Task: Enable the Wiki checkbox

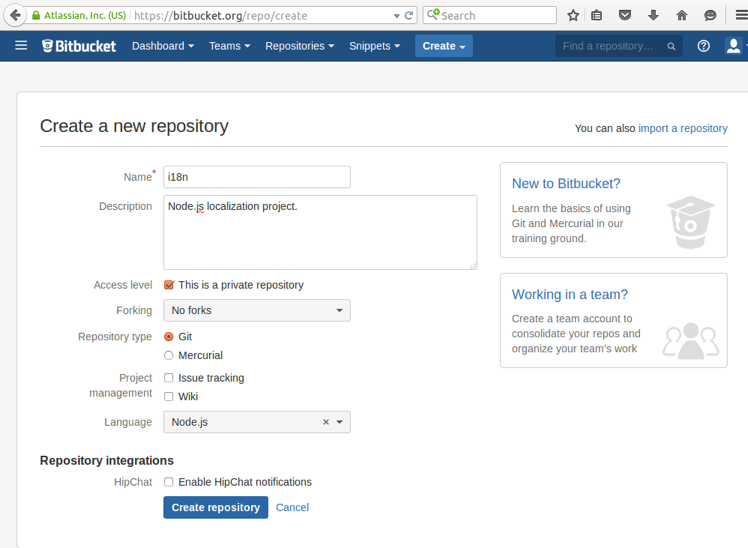Action: point(169,397)
